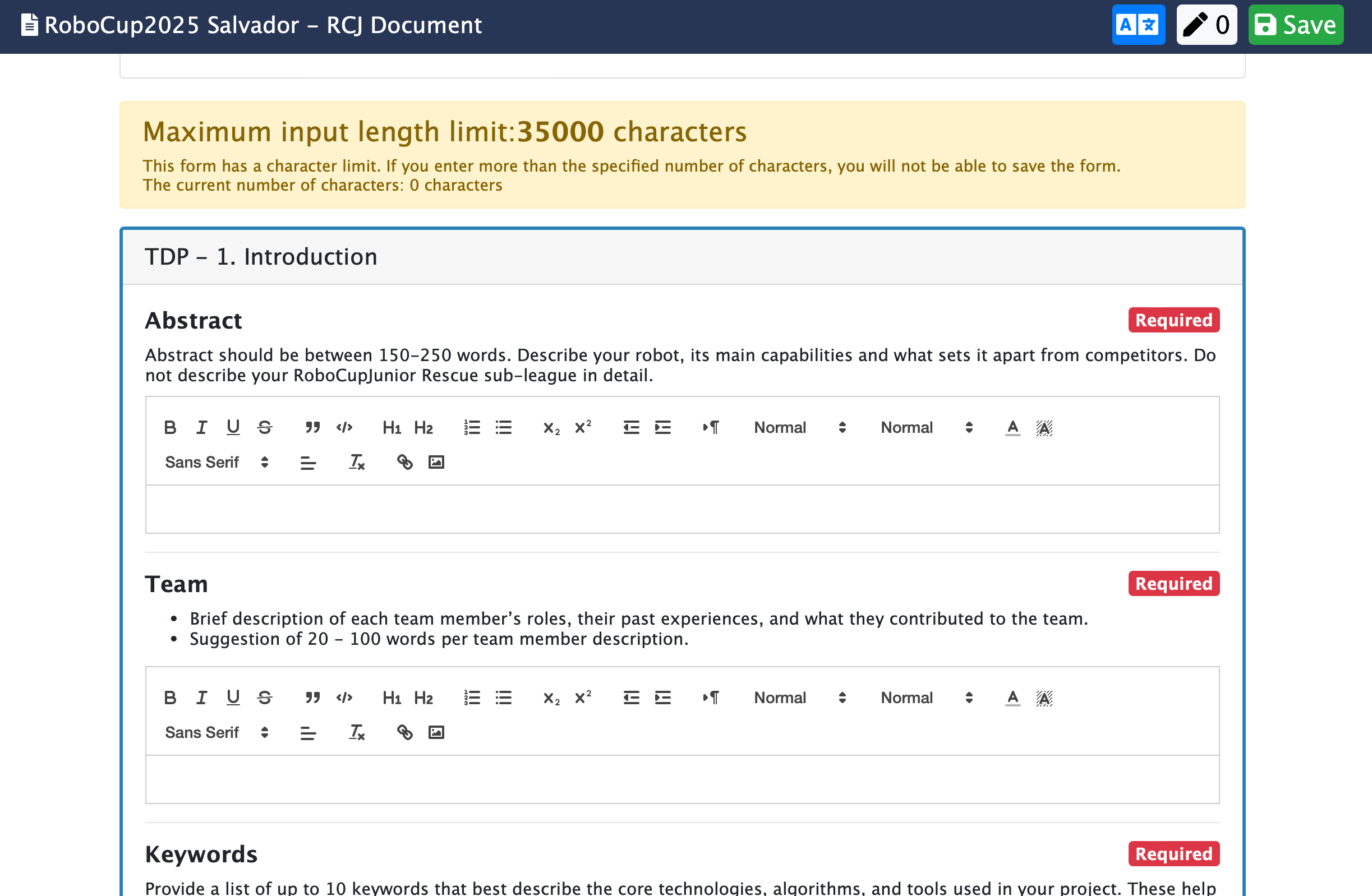Open first Normal size dropdown in Abstract editor
This screenshot has height=896, width=1372.
pos(799,428)
